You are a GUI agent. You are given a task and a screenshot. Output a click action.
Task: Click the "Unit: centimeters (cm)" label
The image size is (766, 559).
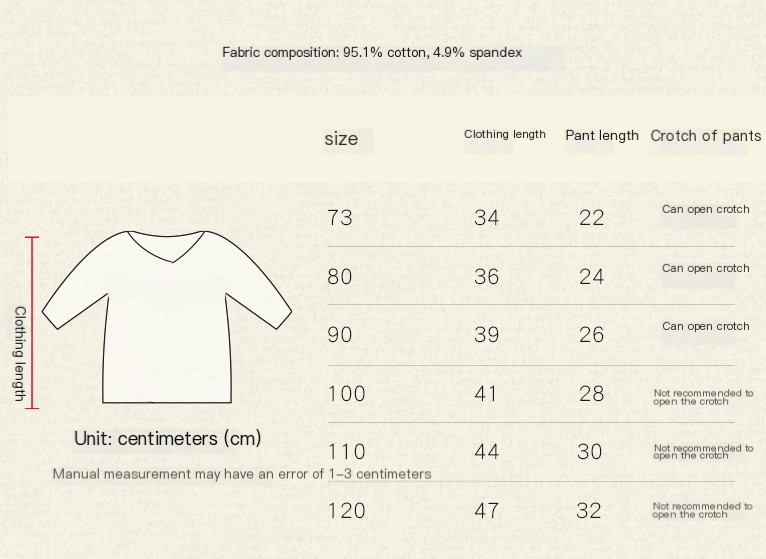click(x=168, y=439)
